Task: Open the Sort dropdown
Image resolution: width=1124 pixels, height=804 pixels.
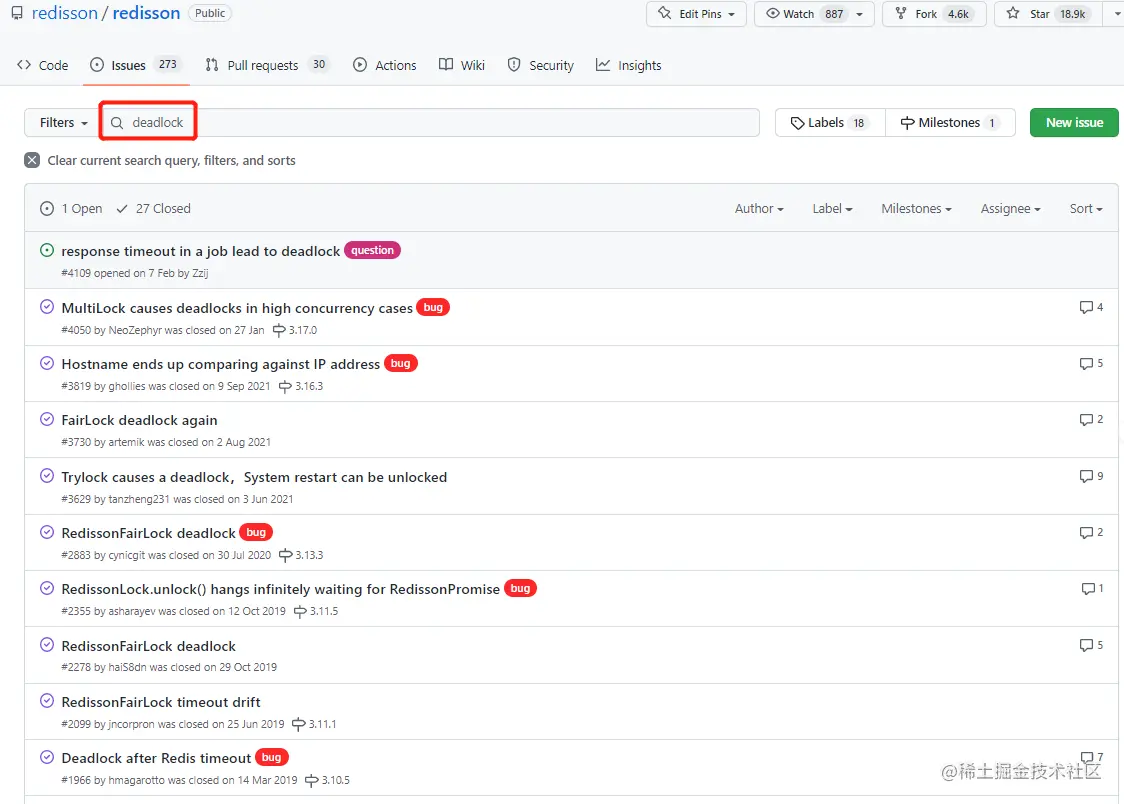Action: coord(1086,209)
